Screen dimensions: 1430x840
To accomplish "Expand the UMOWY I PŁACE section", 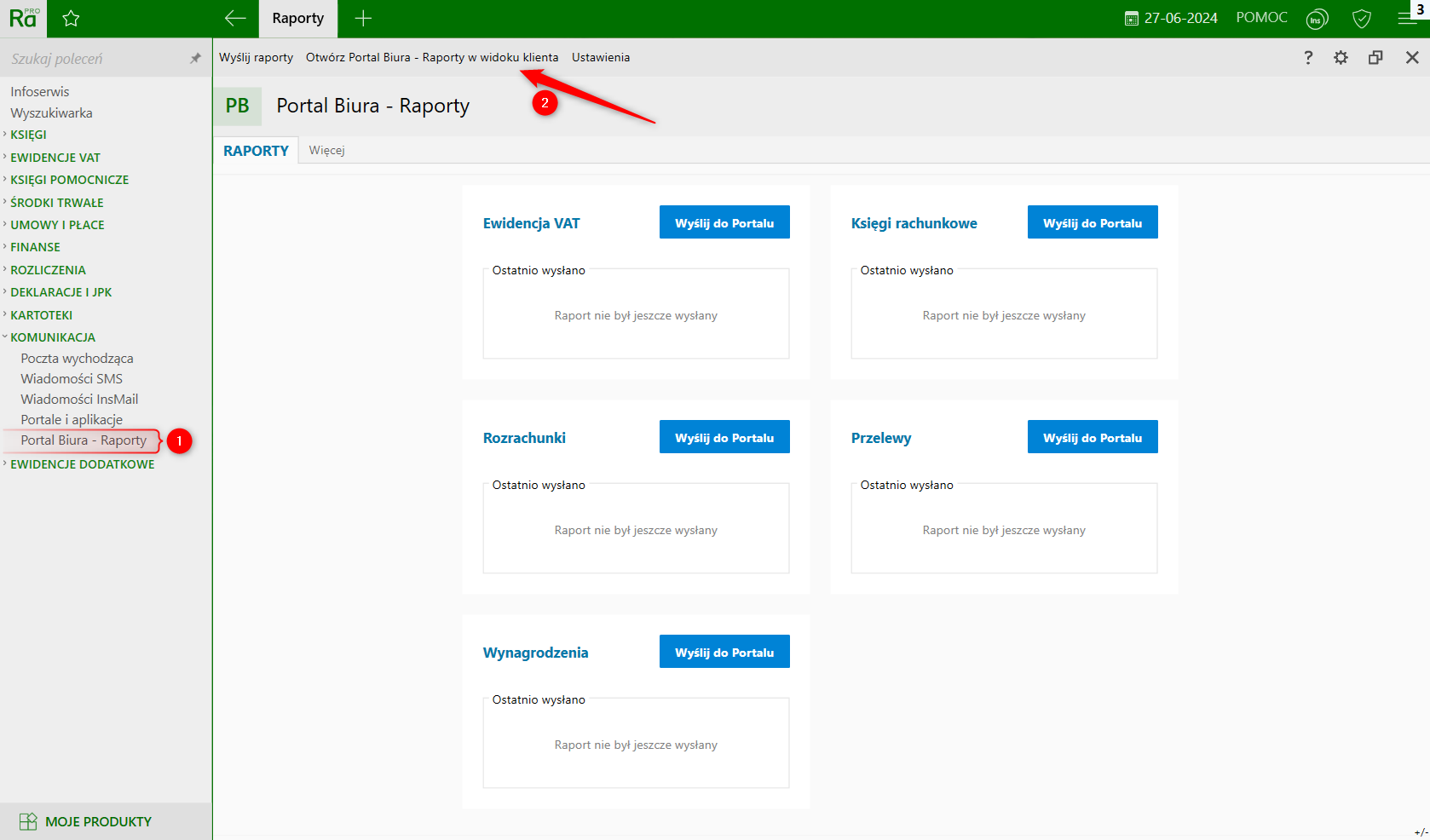I will point(57,225).
